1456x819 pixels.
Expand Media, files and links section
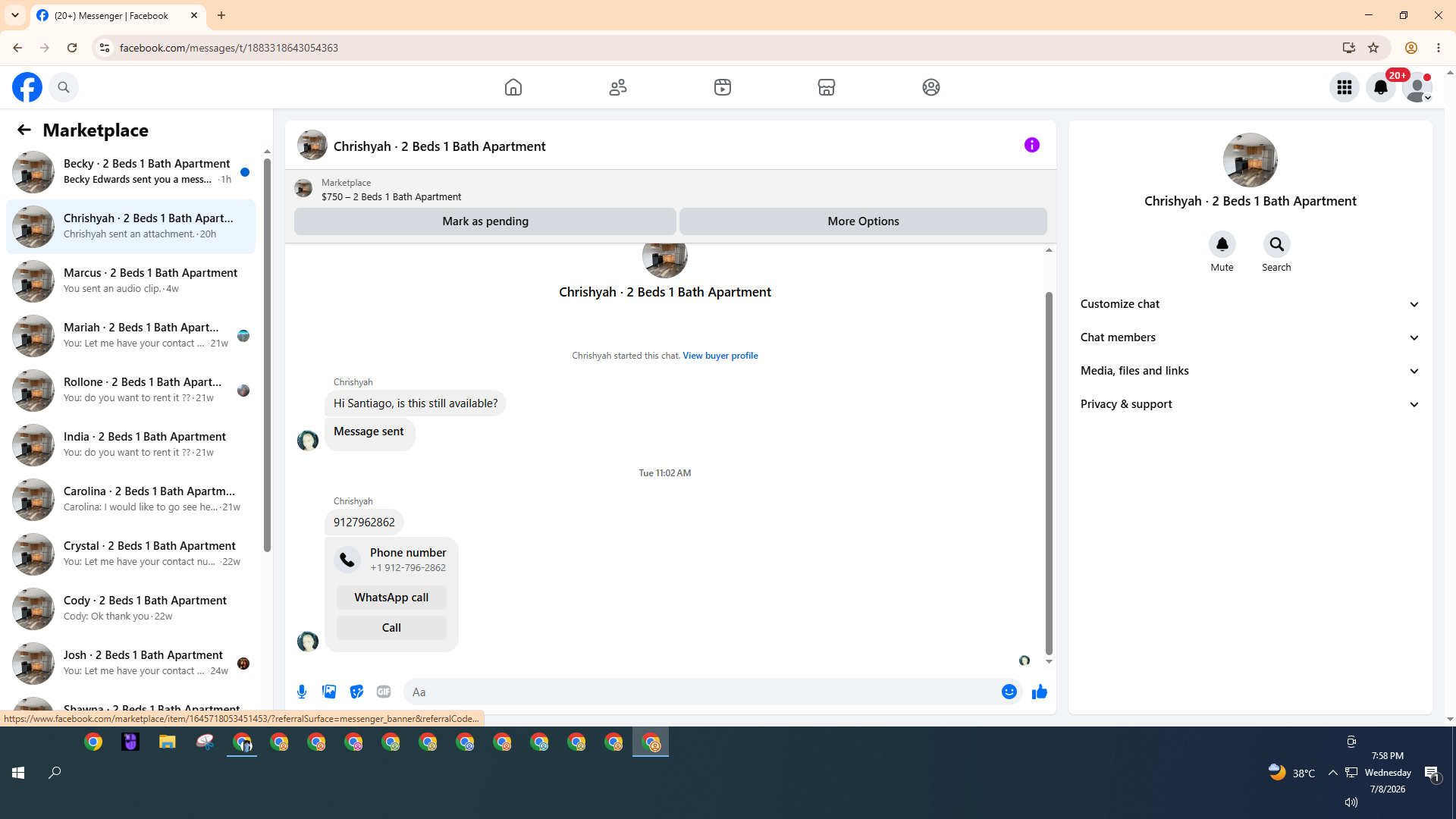pyautogui.click(x=1250, y=371)
